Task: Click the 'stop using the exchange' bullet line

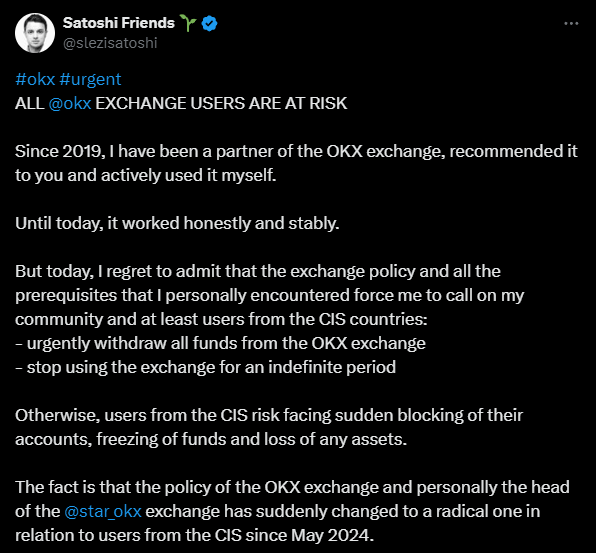Action: [x=206, y=367]
